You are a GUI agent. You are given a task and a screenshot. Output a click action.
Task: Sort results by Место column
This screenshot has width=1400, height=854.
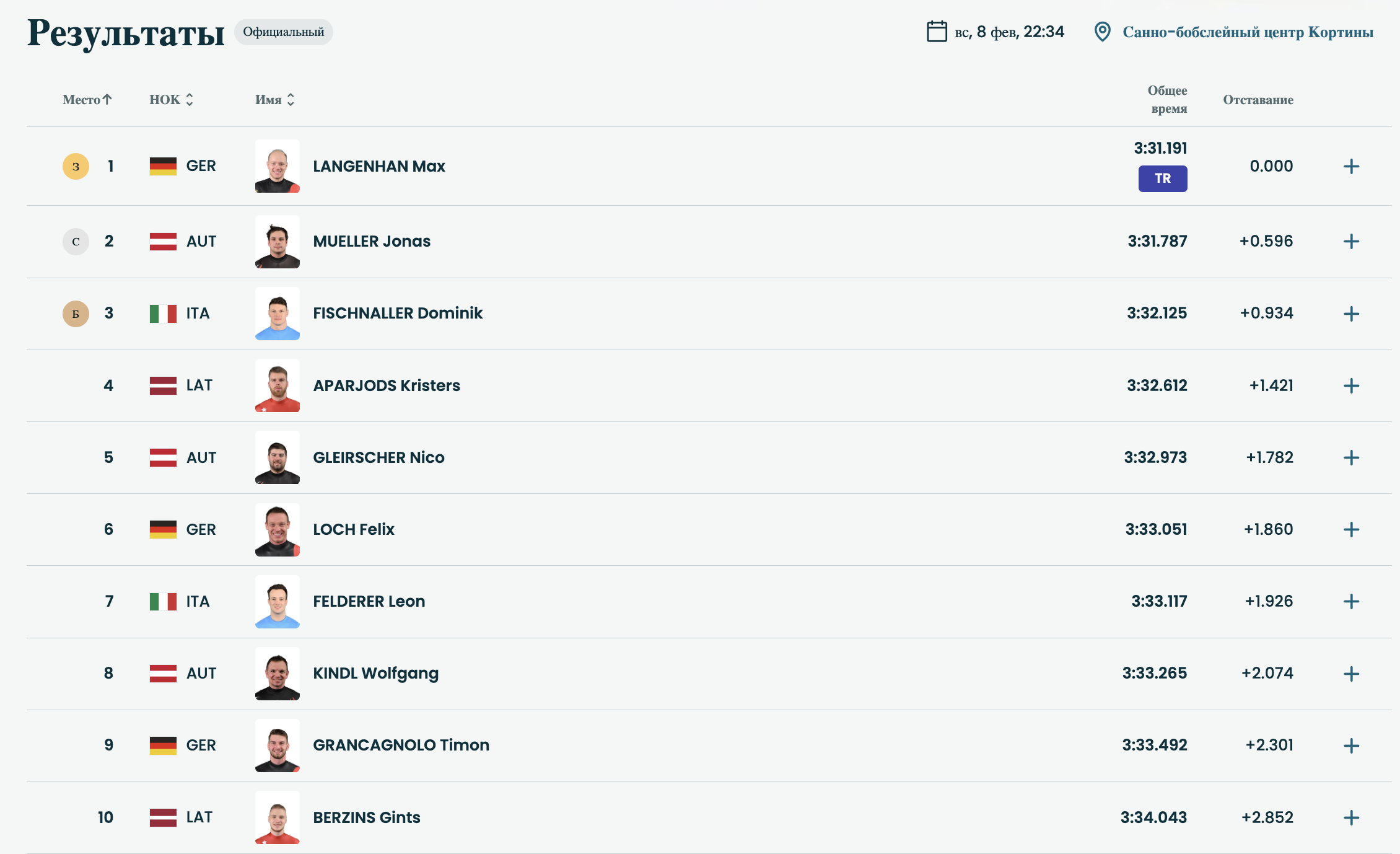point(87,100)
